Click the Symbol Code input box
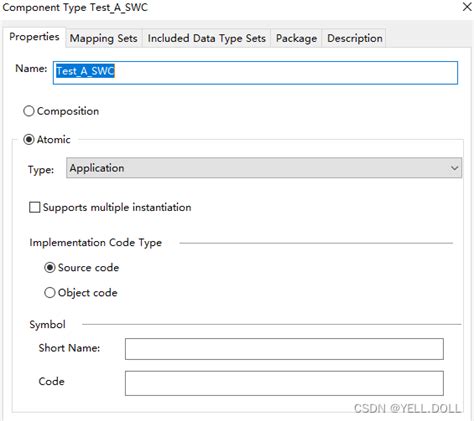This screenshot has width=474, height=421. pyautogui.click(x=284, y=383)
